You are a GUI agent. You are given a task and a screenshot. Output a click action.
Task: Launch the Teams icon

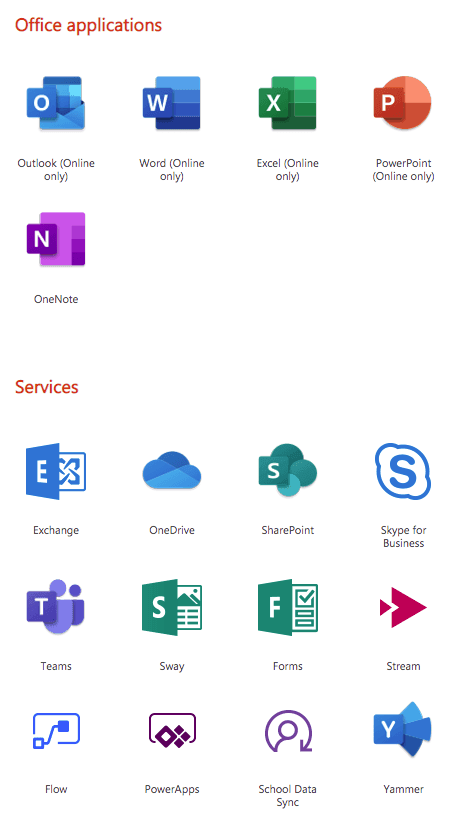point(56,606)
